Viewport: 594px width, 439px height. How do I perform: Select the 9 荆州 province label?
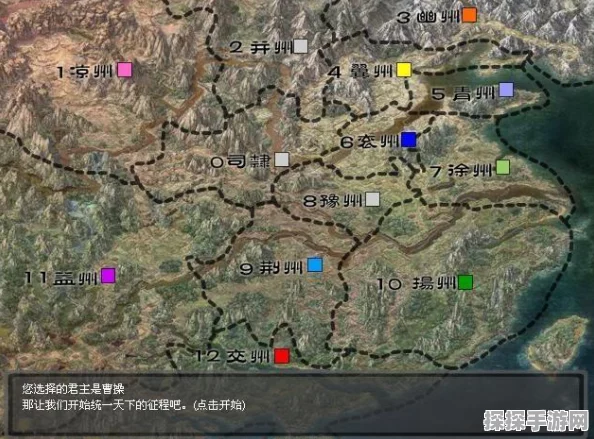272,268
